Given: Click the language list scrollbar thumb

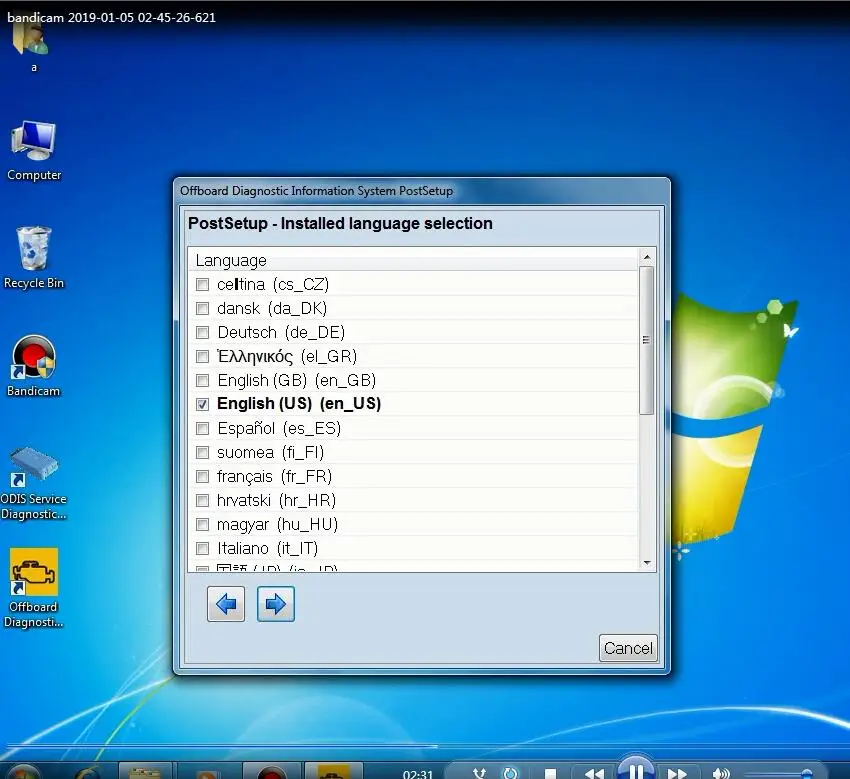Looking at the screenshot, I should 646,340.
